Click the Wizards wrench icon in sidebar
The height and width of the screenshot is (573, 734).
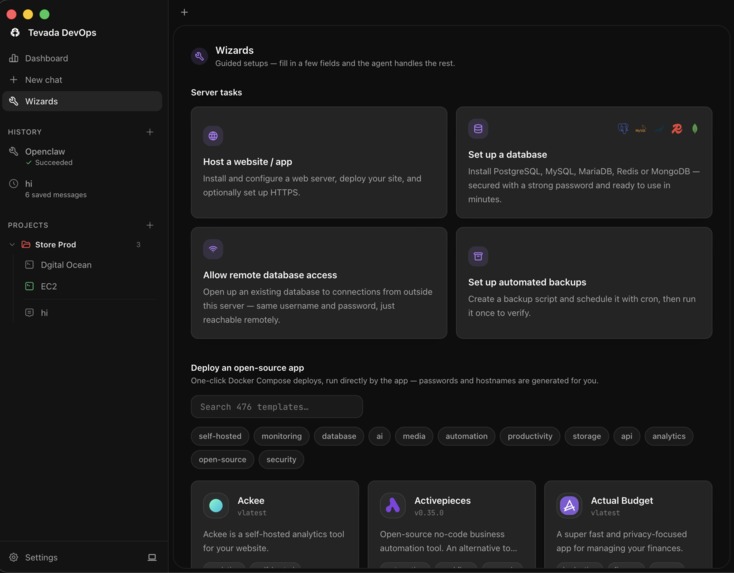pyautogui.click(x=14, y=101)
